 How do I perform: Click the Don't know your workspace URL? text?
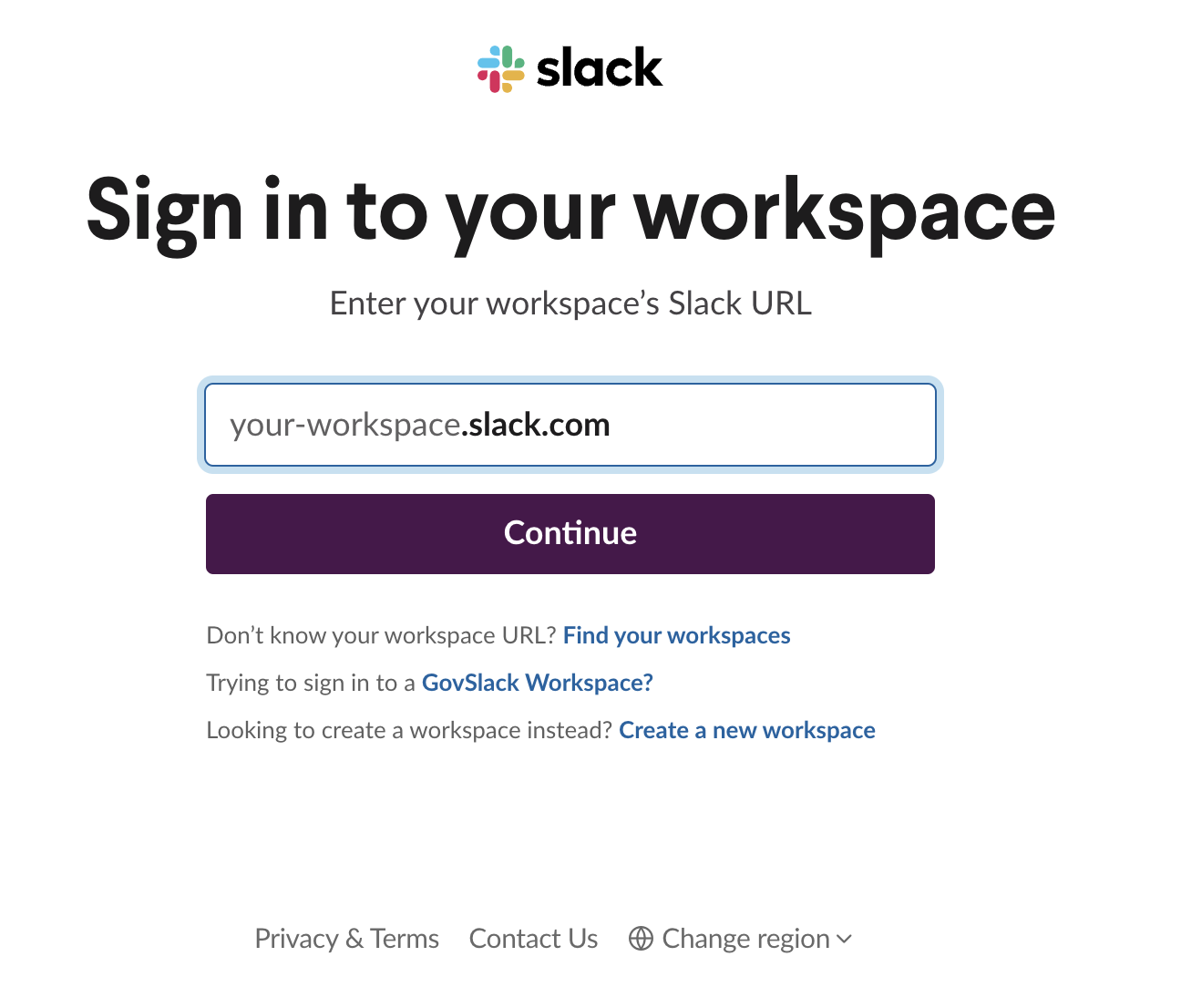(x=381, y=635)
